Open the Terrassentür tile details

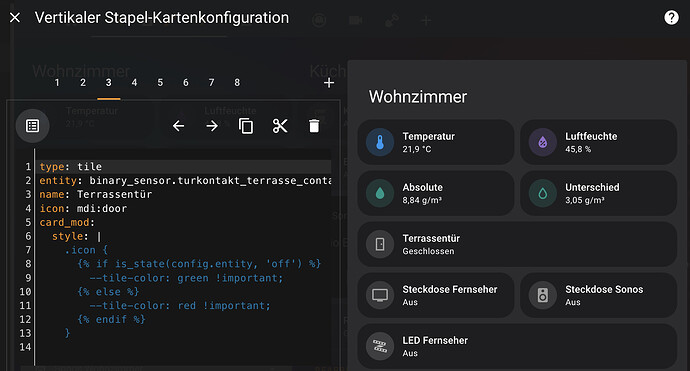click(x=517, y=244)
